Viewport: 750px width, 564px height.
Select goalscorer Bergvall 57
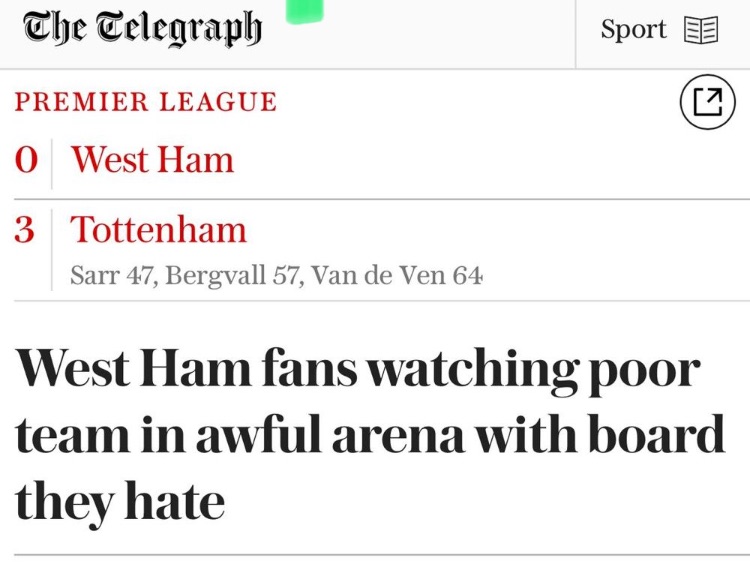coord(231,275)
